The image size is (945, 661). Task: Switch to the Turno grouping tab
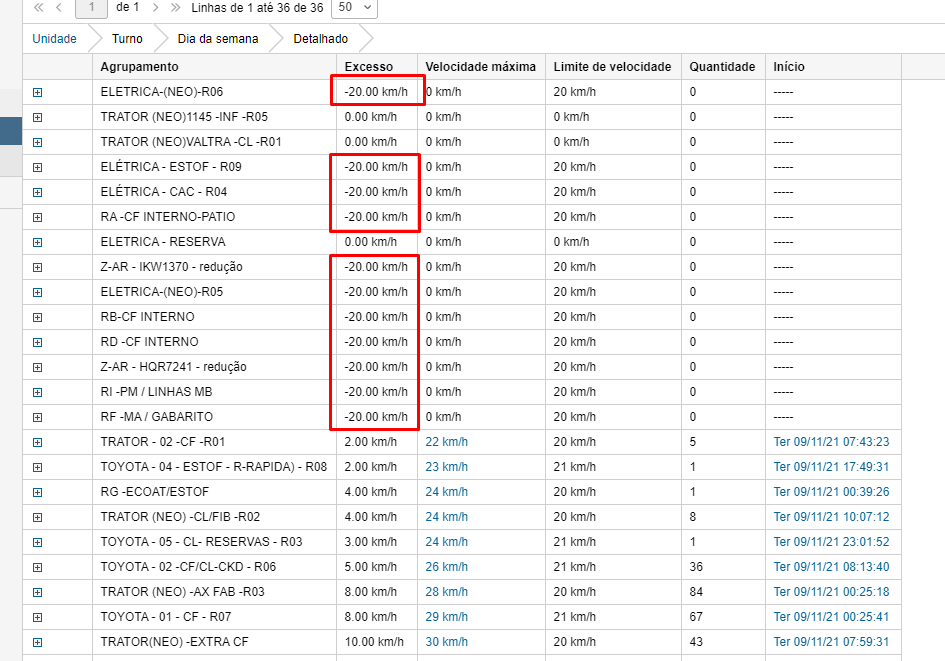click(x=127, y=39)
